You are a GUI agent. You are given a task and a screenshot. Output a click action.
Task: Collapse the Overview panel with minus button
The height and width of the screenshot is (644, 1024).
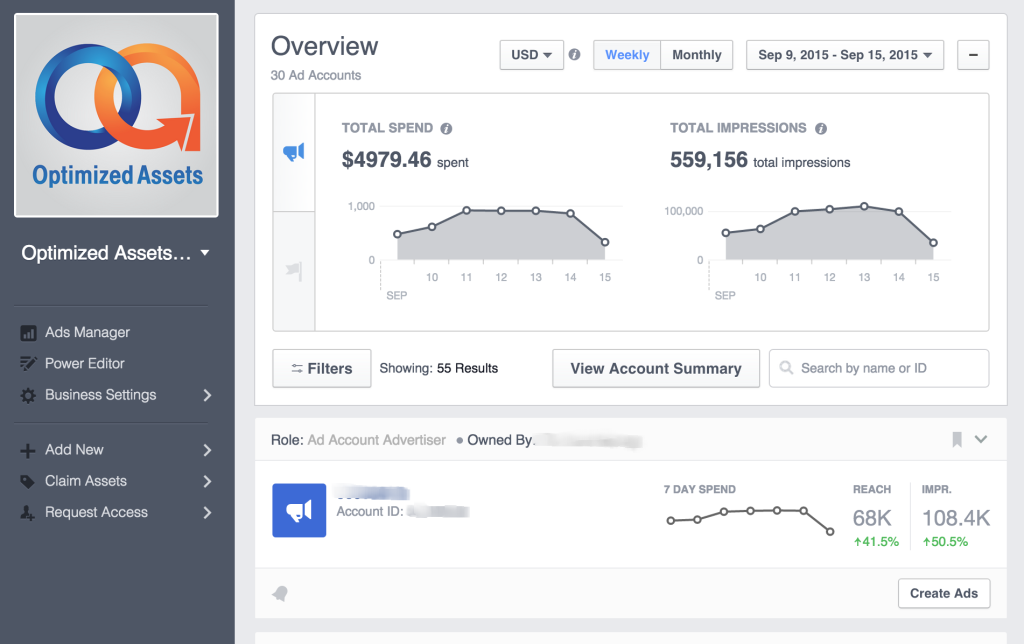tap(973, 55)
